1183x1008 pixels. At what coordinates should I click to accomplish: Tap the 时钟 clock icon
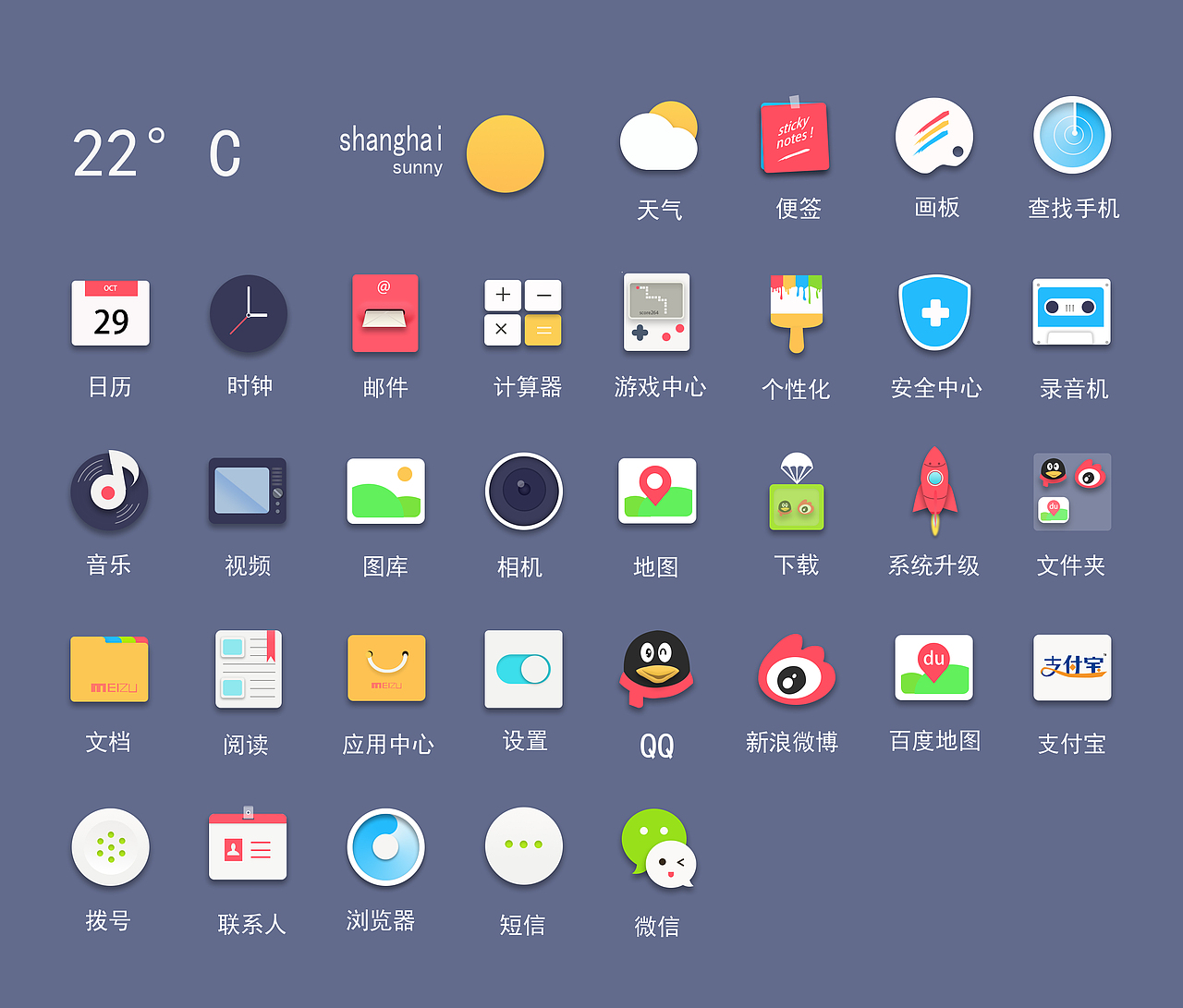pos(249,313)
